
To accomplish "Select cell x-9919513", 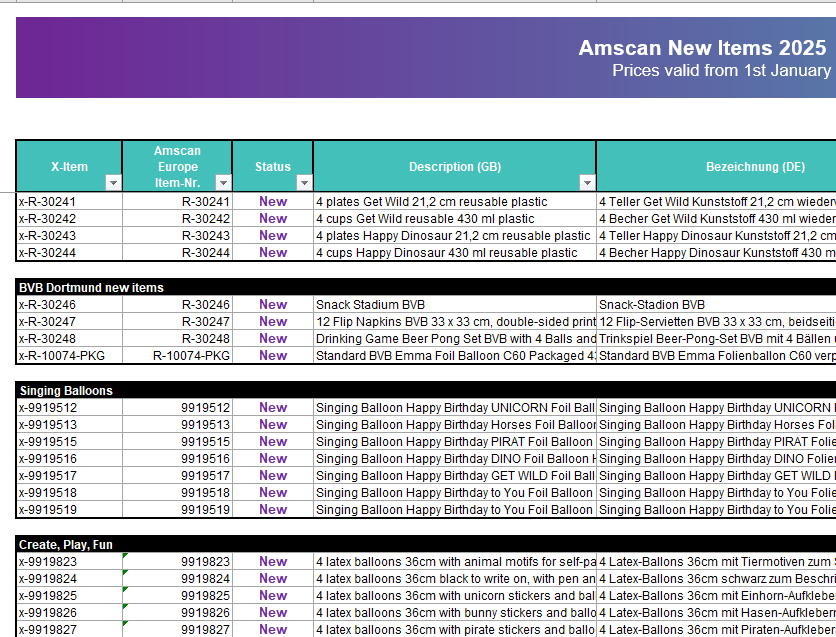I will [x=69, y=424].
